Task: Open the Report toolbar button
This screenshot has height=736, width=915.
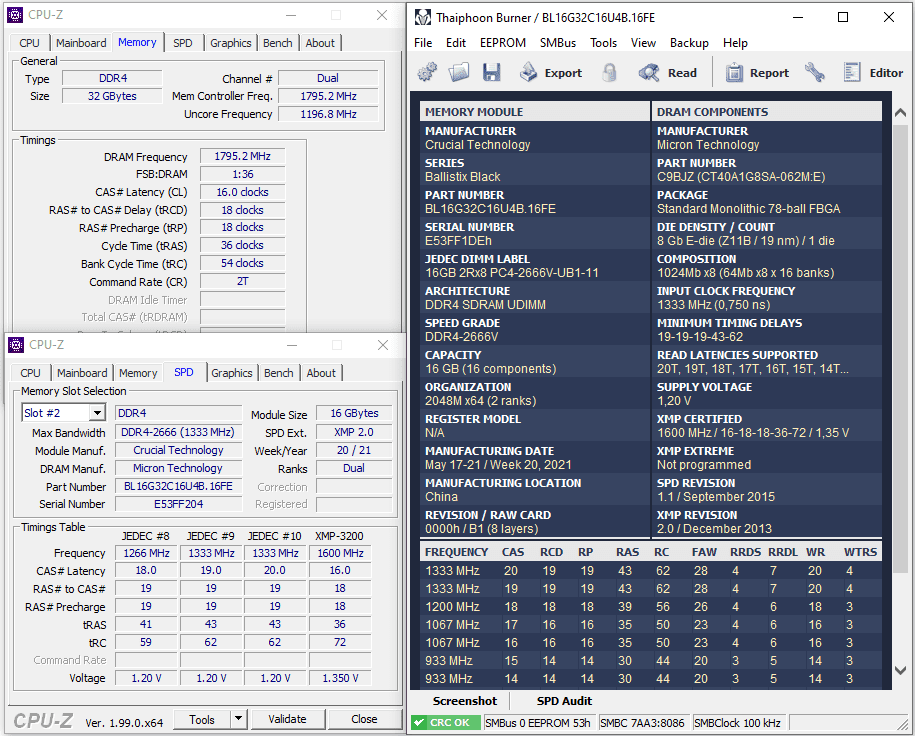Action: (757, 72)
